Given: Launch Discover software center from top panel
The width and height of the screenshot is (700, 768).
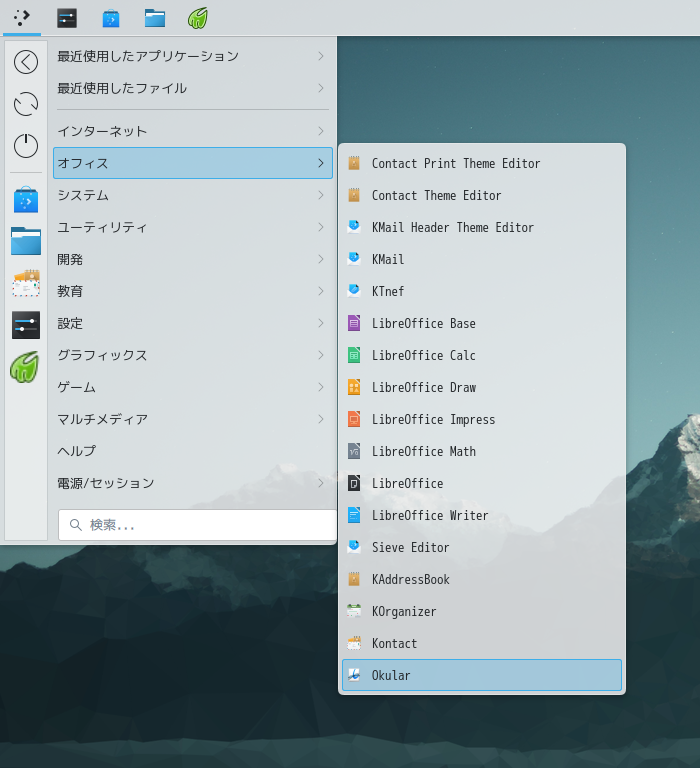Looking at the screenshot, I should click(111, 18).
